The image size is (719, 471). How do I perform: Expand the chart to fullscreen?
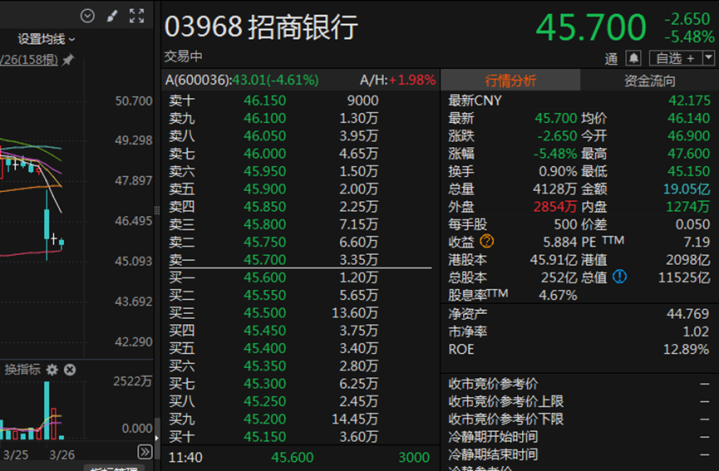137,16
